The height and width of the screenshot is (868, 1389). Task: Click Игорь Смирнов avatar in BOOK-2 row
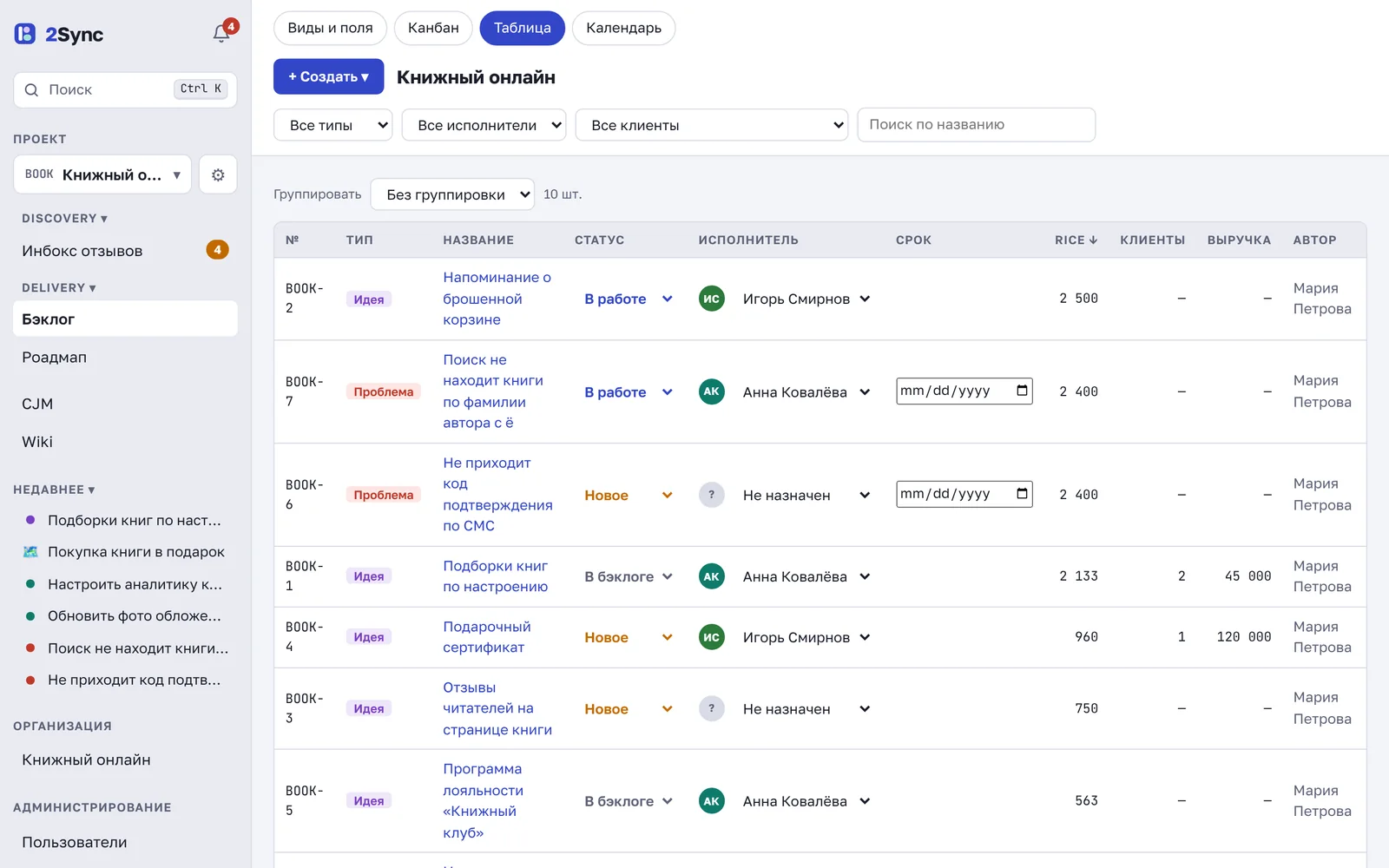(x=712, y=299)
